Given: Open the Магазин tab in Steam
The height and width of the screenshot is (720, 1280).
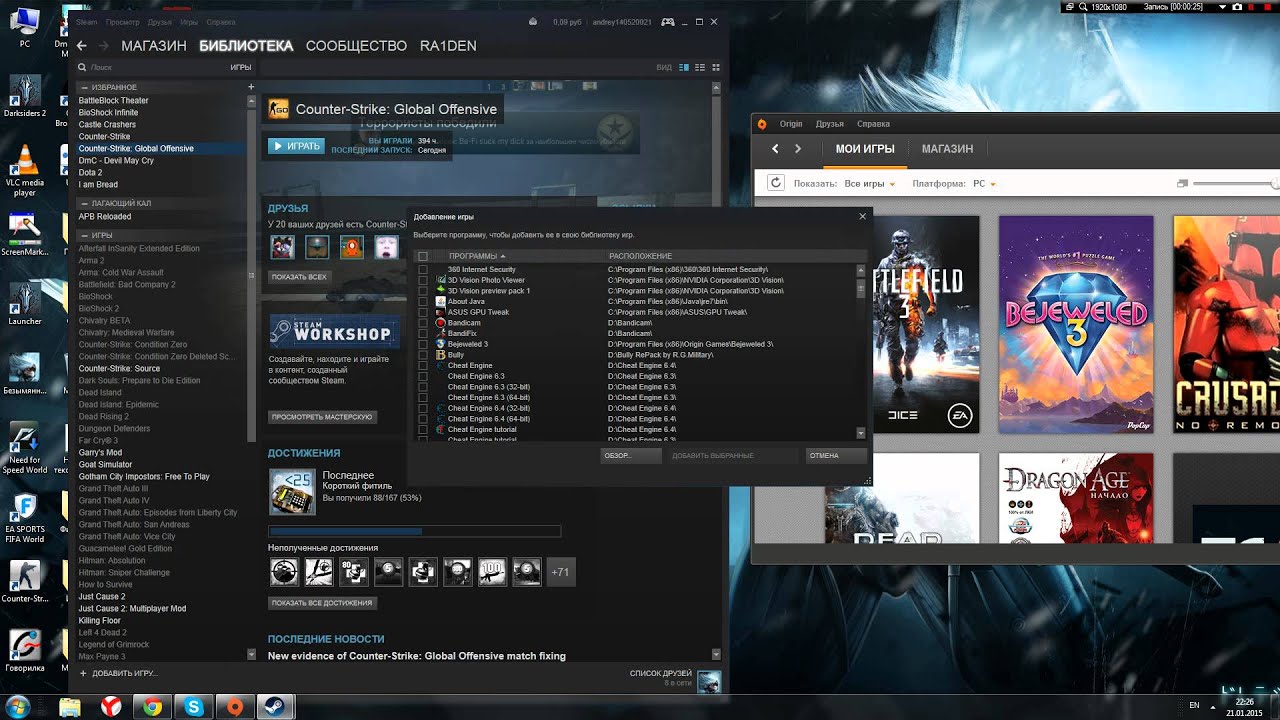Looking at the screenshot, I should point(153,46).
